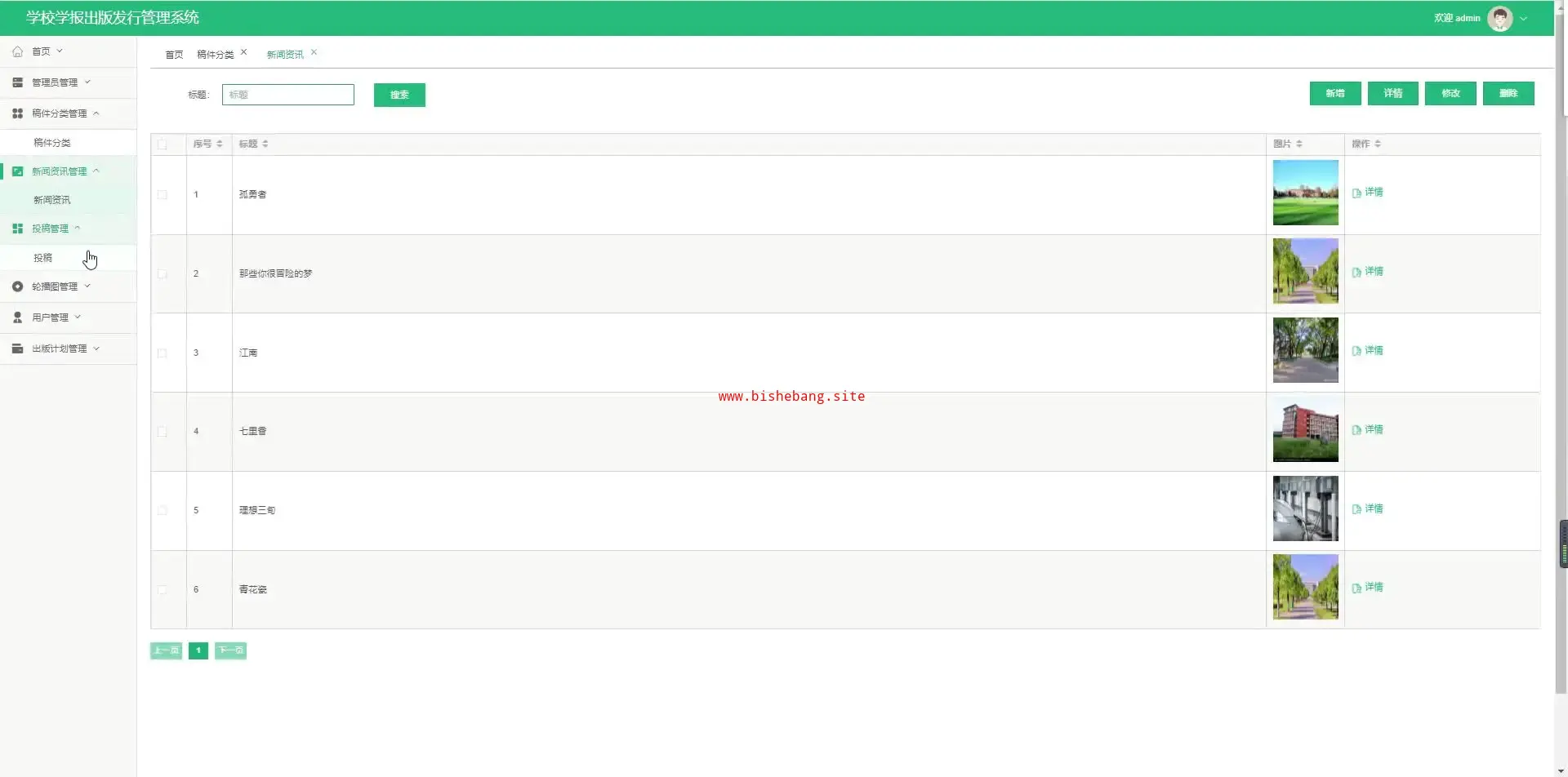
Task: Select page 1 in pagination
Action: point(198,650)
